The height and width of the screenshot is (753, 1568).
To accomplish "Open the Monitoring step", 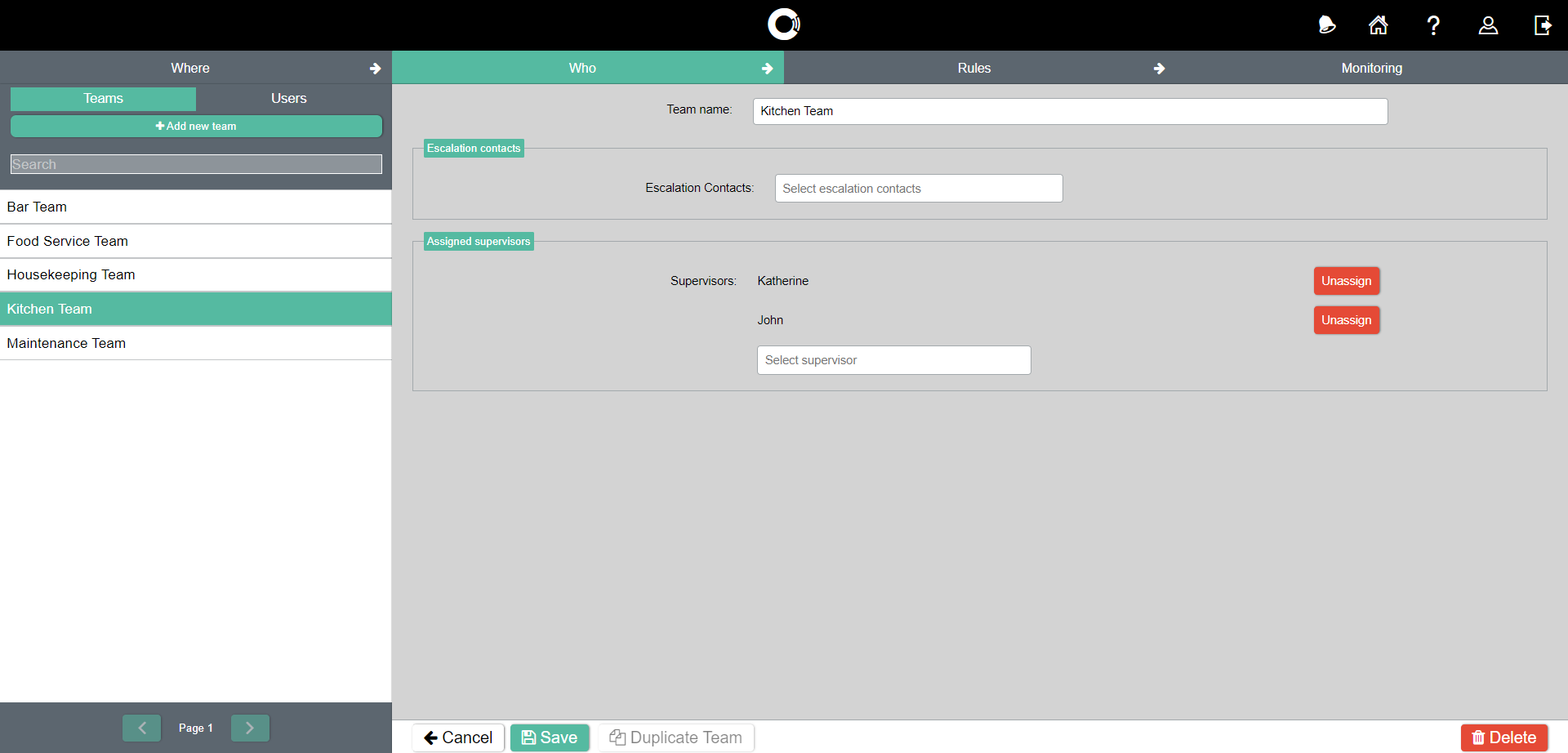I will pos(1371,69).
